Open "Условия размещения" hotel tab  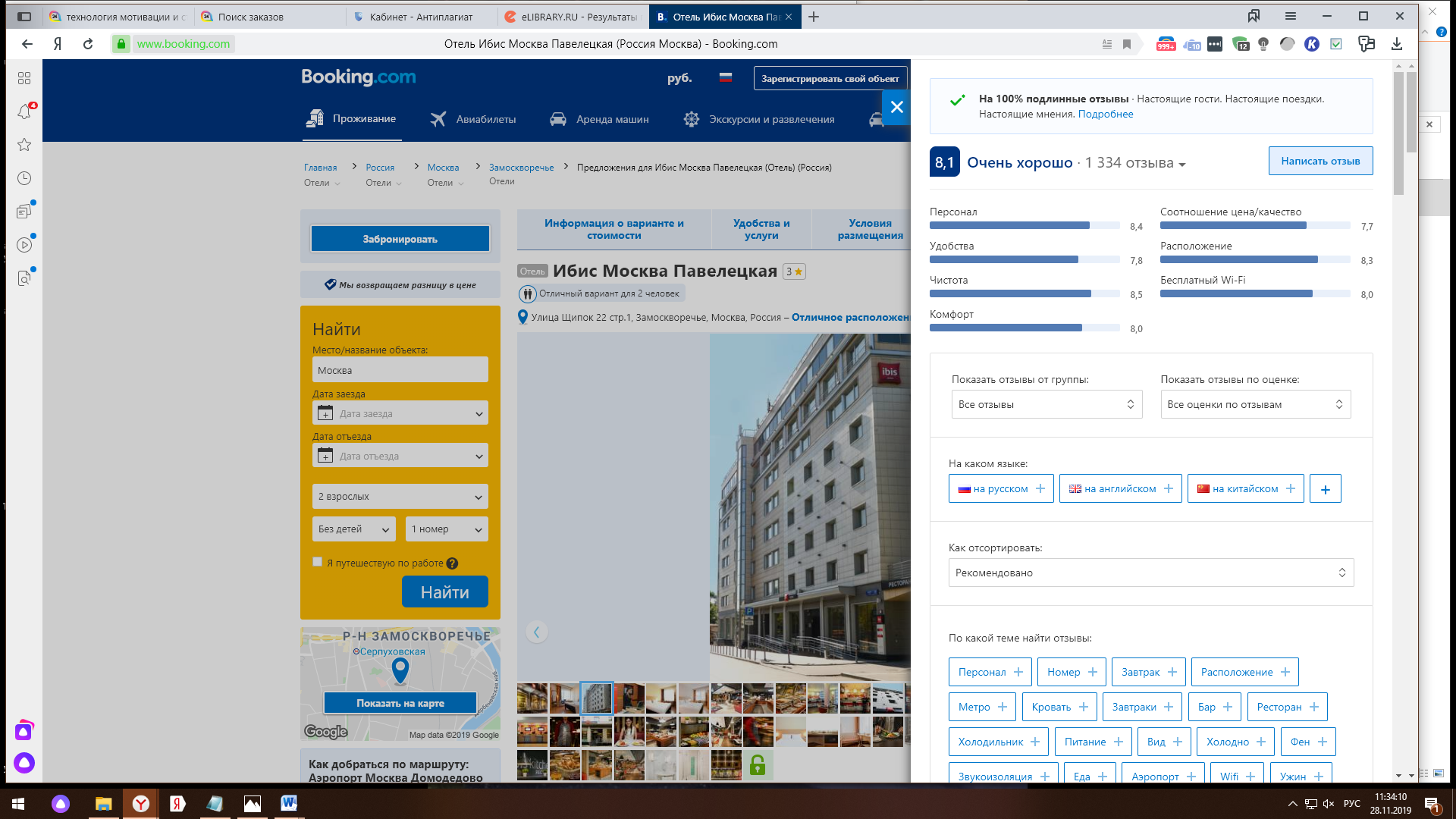click(x=870, y=229)
